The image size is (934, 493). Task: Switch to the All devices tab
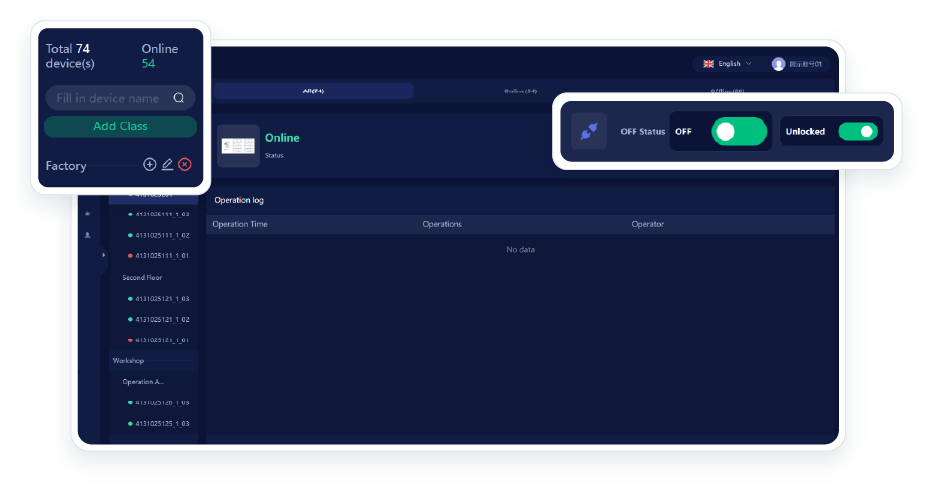coord(313,91)
